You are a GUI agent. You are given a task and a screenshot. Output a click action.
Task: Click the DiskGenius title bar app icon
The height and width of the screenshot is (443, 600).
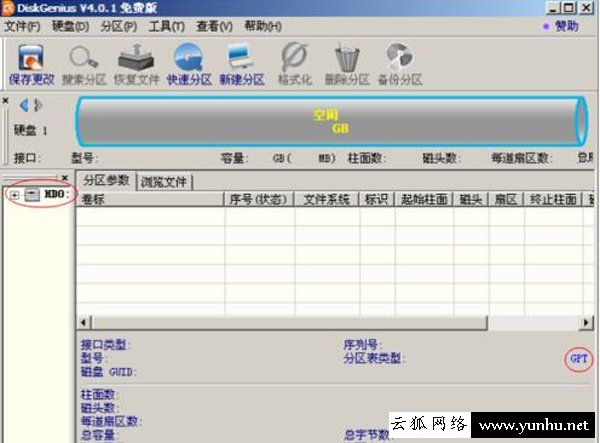(8, 8)
